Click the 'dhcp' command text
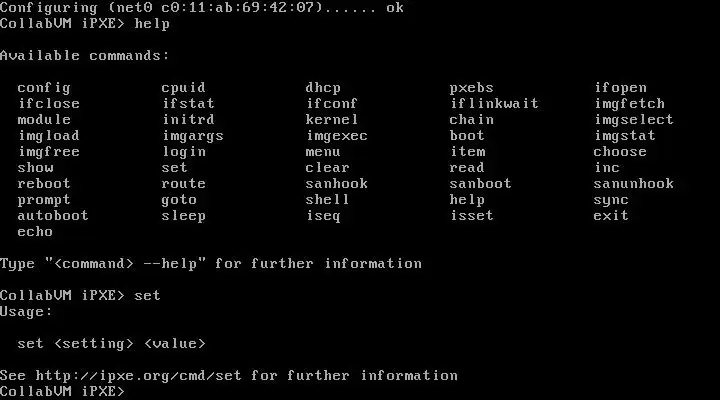This screenshot has height=400, width=720. pos(323,88)
